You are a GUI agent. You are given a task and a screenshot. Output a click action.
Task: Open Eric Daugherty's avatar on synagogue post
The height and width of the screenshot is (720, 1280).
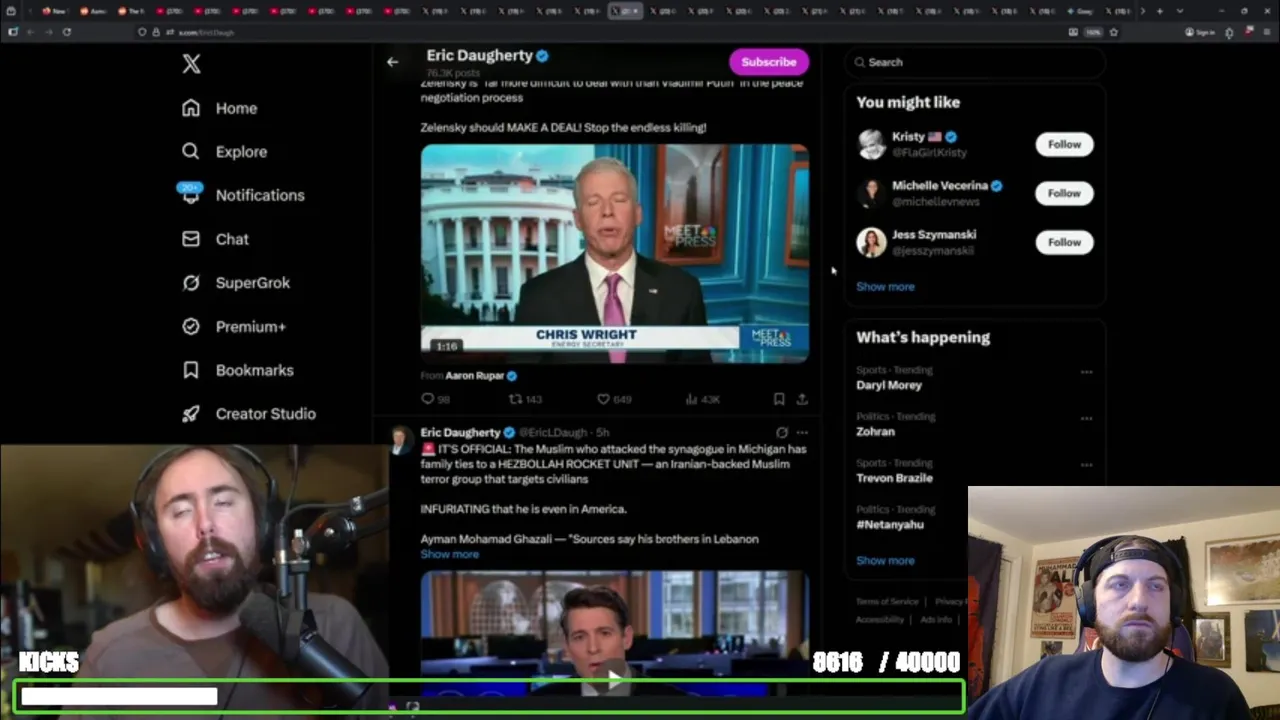click(x=399, y=441)
